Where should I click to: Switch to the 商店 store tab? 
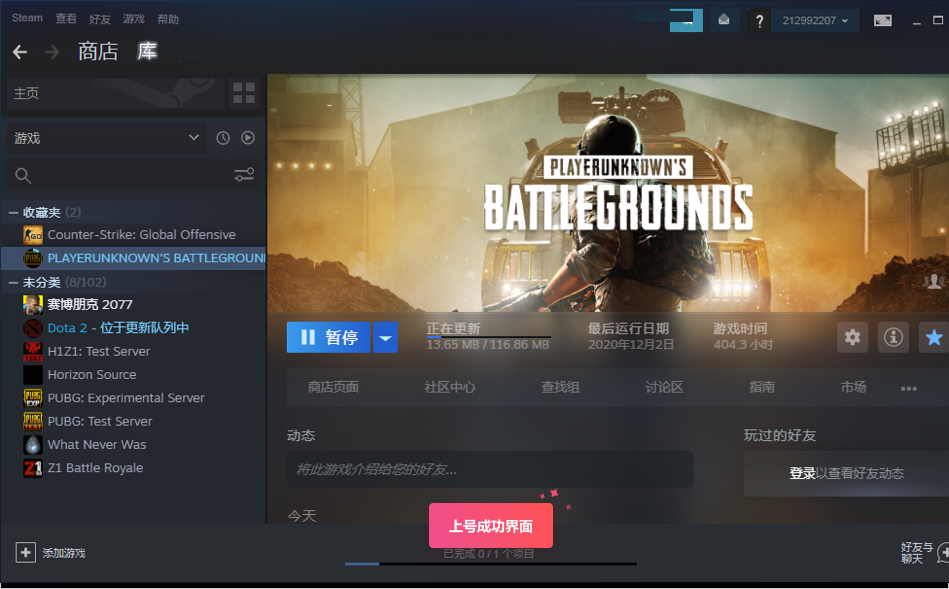[98, 52]
